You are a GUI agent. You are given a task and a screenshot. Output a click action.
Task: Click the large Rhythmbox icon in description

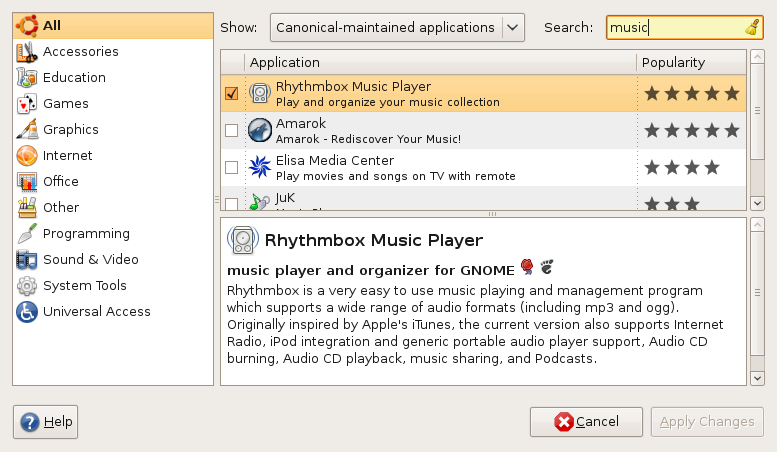click(x=243, y=240)
